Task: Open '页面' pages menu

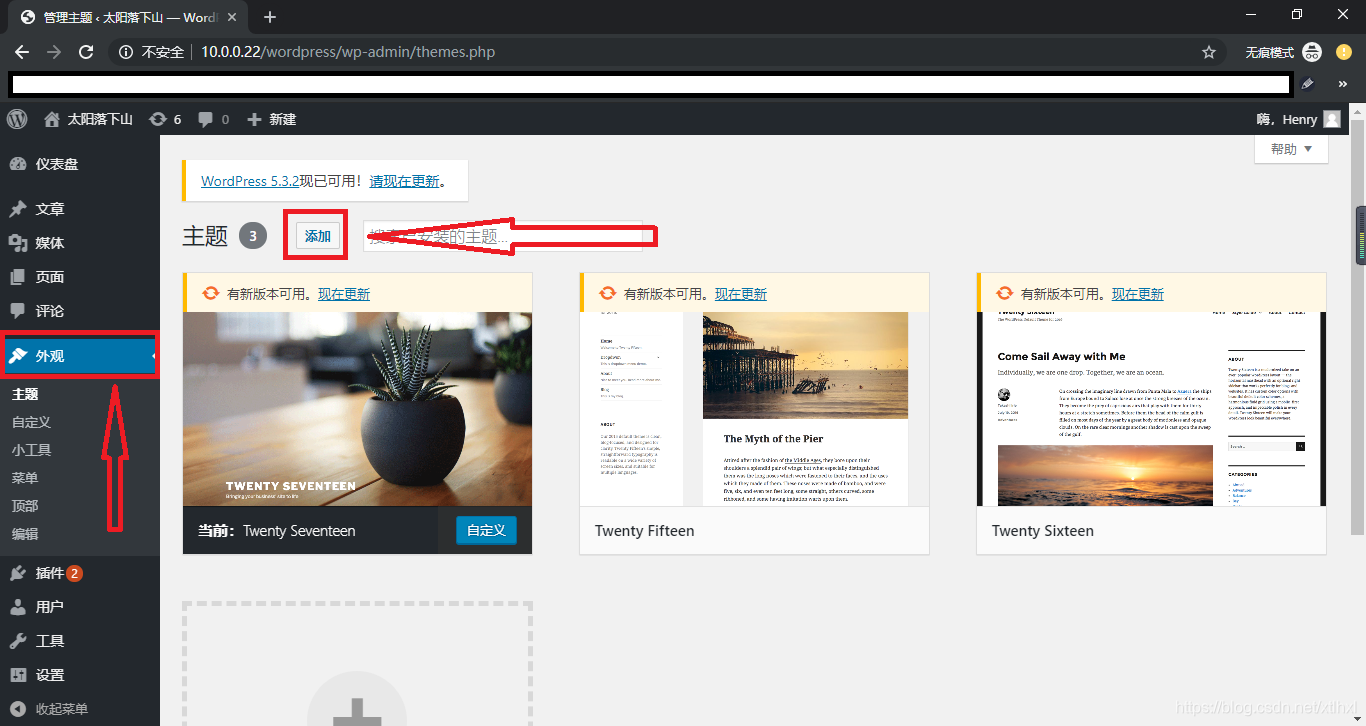Action: click(80, 277)
